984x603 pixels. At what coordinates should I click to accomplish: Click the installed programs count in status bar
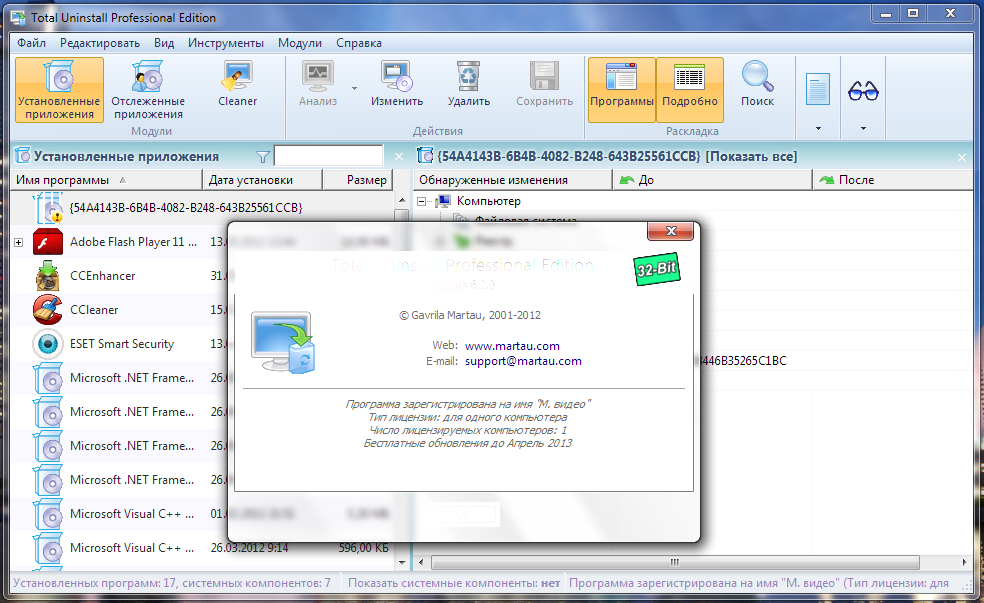tap(172, 583)
